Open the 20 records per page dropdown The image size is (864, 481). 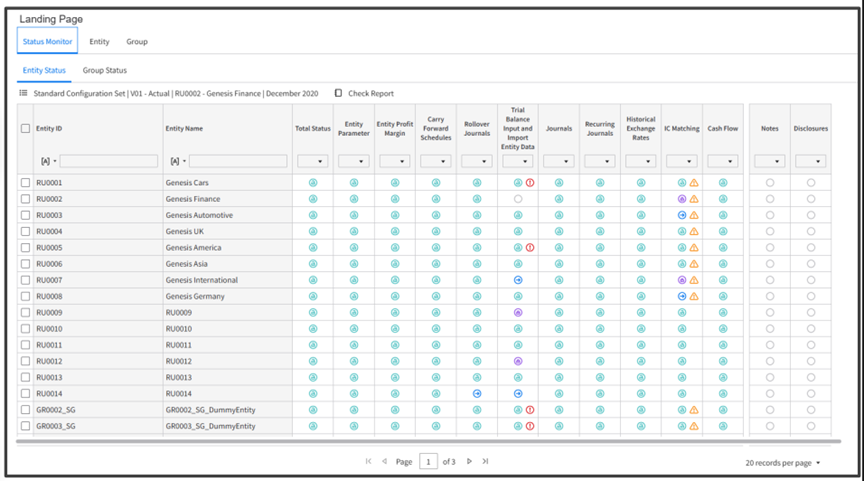coord(782,463)
